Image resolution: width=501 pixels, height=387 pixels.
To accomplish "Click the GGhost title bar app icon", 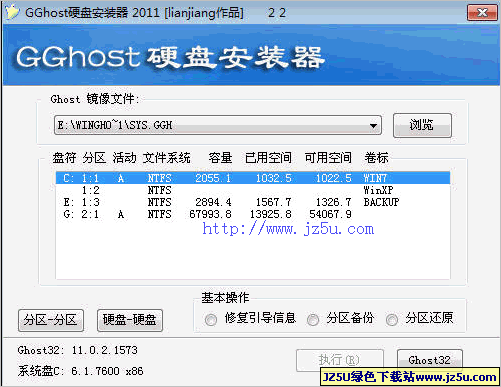I will [12, 12].
